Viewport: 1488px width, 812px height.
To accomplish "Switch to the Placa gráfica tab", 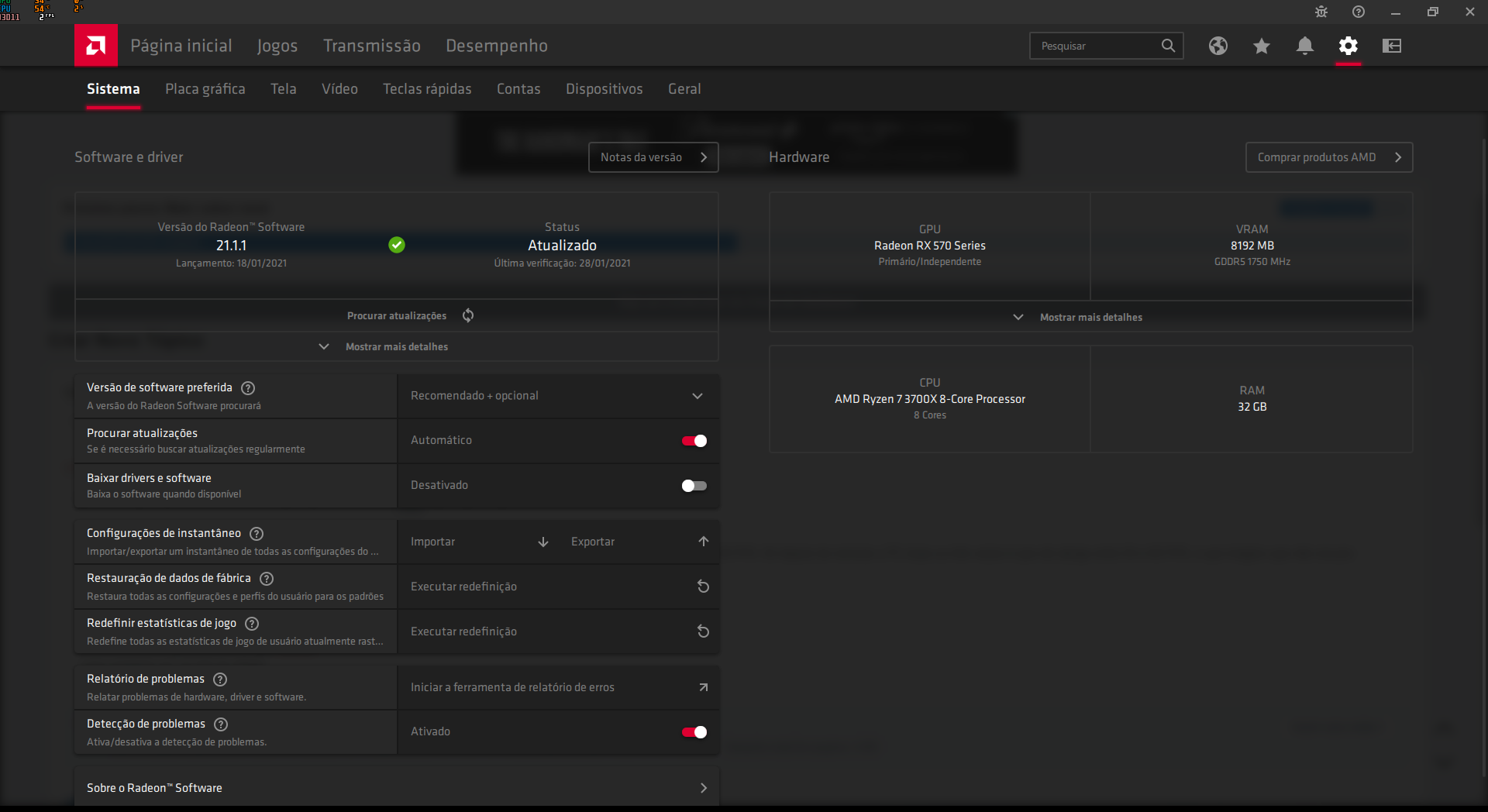I will click(205, 89).
